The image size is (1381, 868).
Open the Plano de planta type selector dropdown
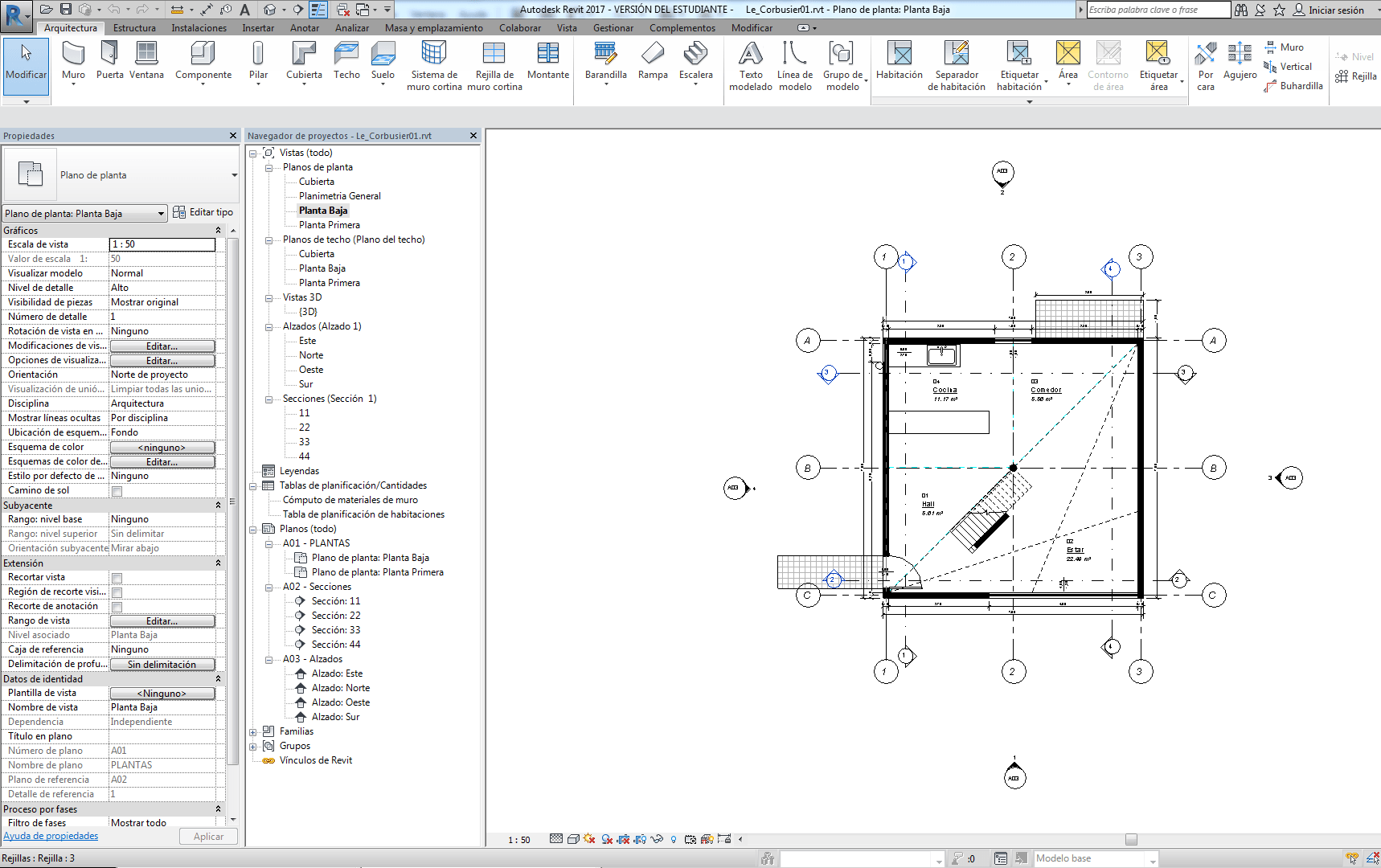point(234,175)
